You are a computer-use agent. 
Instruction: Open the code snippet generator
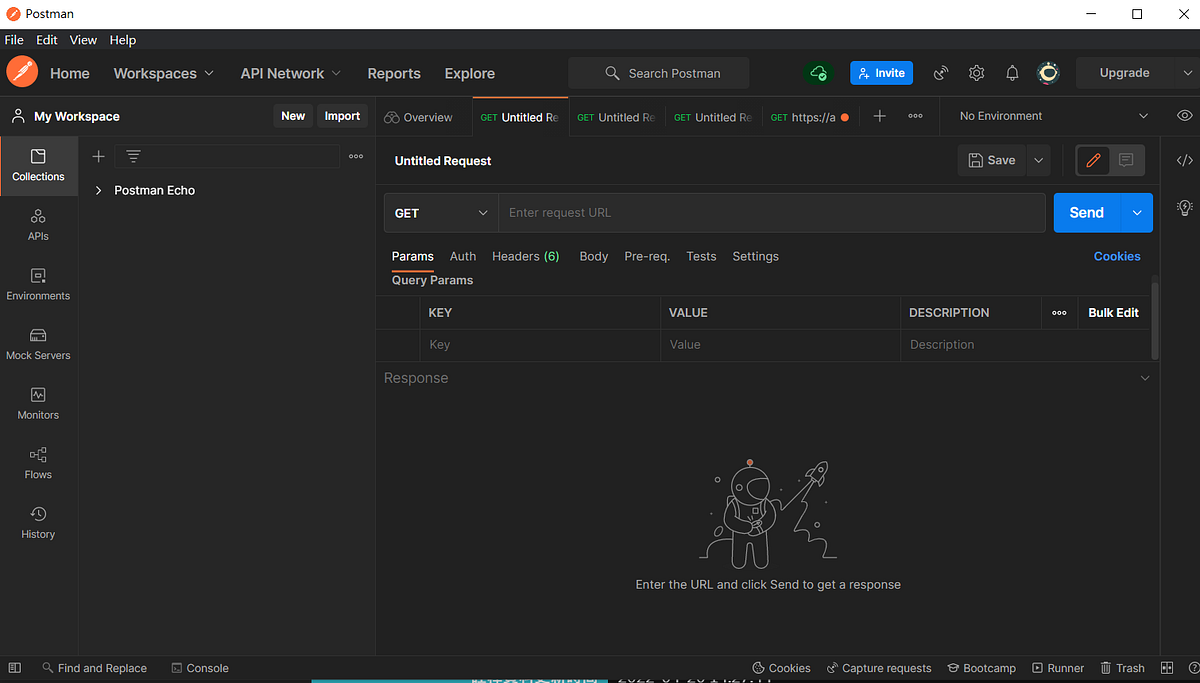pyautogui.click(x=1184, y=159)
